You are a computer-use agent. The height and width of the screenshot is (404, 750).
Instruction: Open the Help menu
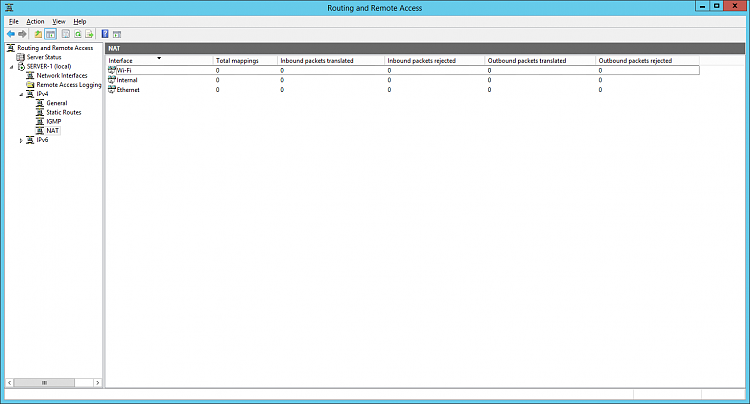79,22
